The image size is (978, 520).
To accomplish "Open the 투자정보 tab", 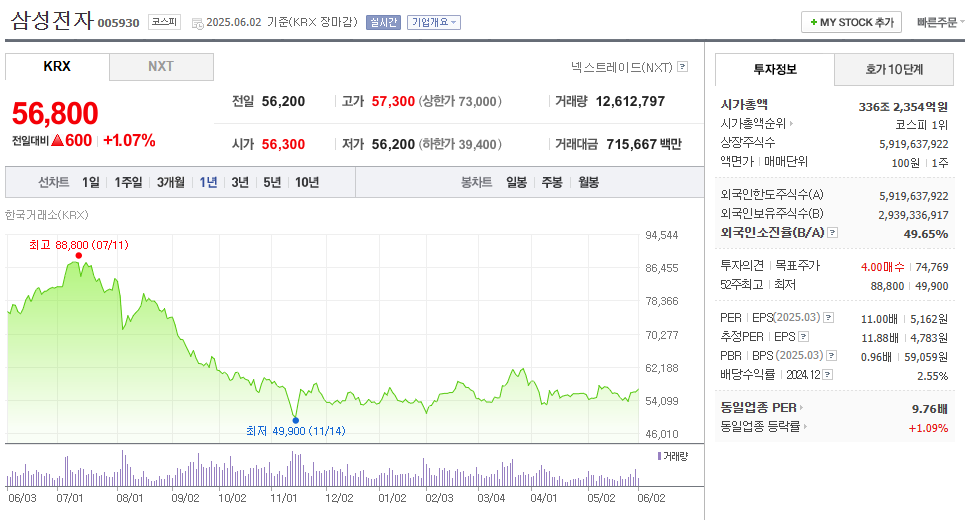I will [x=775, y=69].
